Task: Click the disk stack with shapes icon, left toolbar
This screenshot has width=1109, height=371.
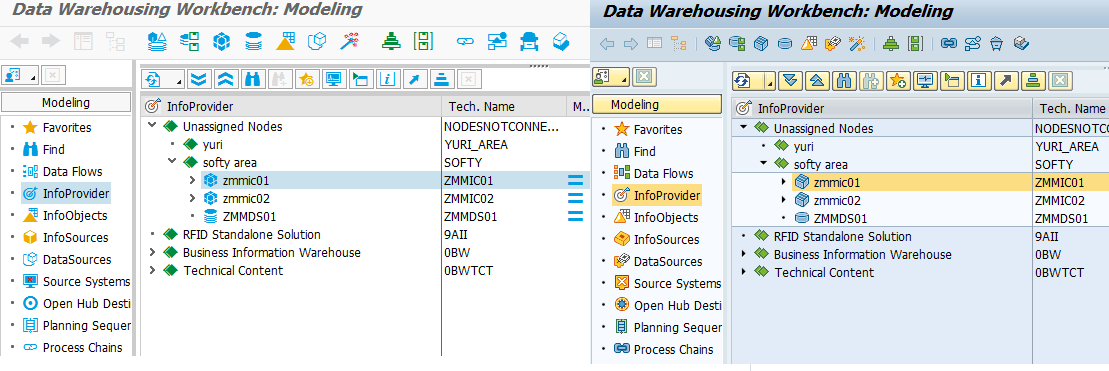Action: 157,42
